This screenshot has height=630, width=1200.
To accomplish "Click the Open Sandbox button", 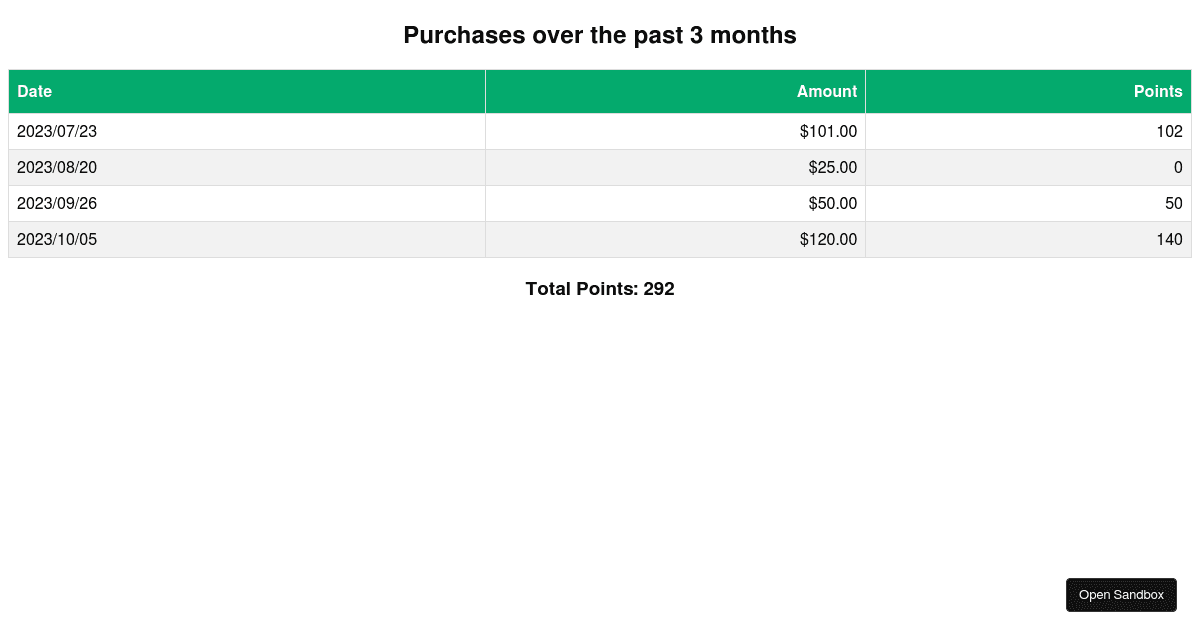I will [x=1121, y=595].
